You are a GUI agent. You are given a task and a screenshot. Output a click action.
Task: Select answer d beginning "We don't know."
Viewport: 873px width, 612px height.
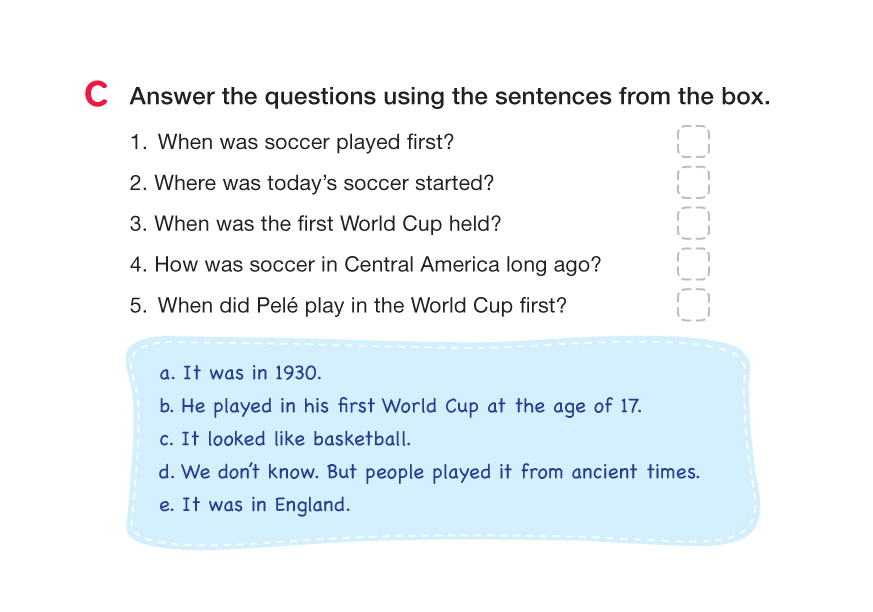pos(429,472)
